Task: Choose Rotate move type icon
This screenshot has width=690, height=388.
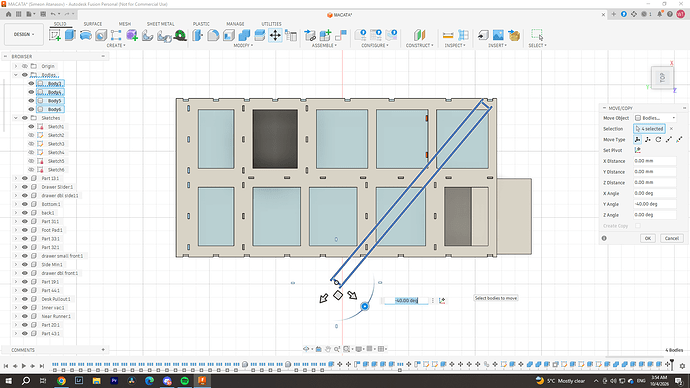Action: click(658, 139)
